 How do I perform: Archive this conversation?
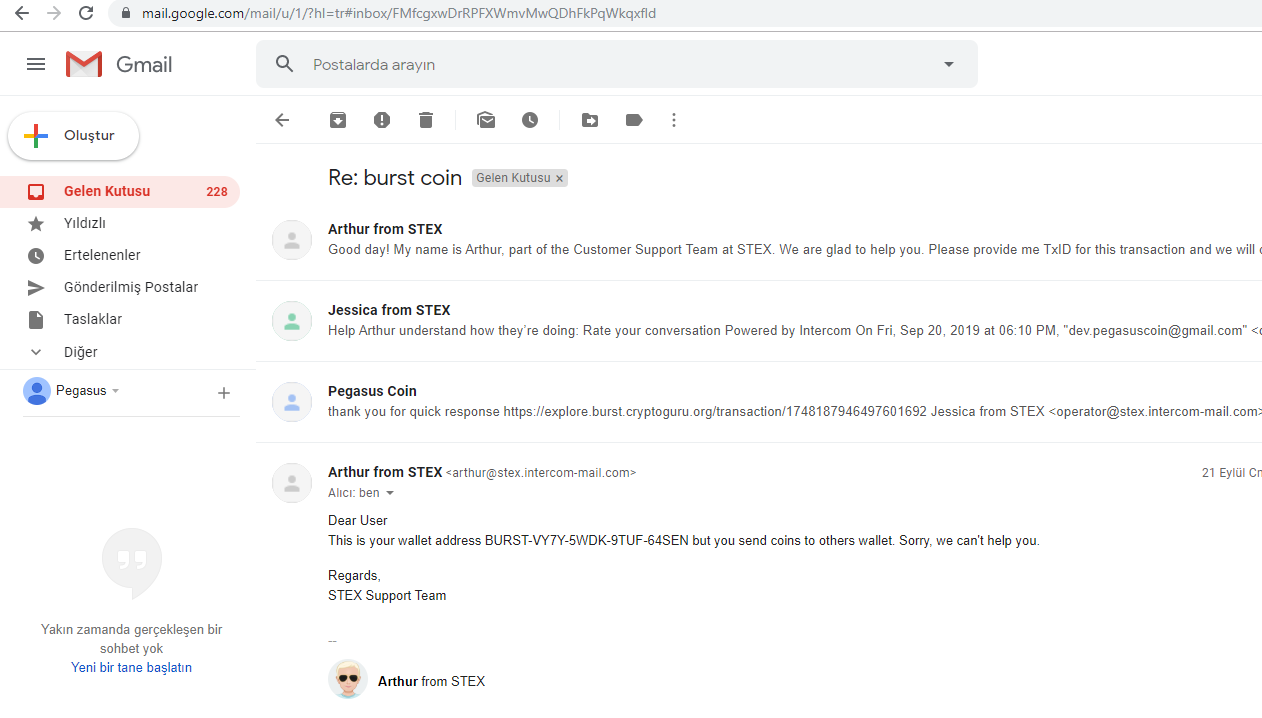point(338,120)
